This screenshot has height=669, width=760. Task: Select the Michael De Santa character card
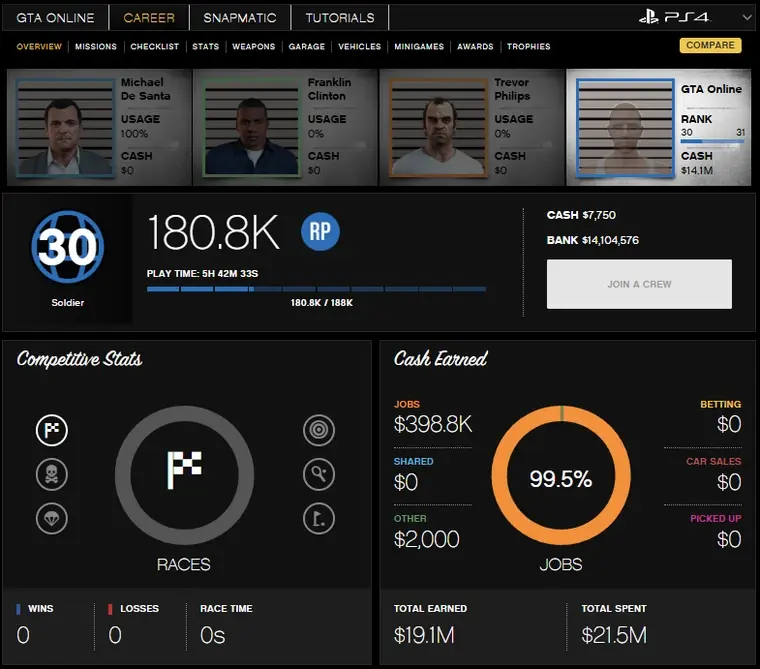pos(98,127)
